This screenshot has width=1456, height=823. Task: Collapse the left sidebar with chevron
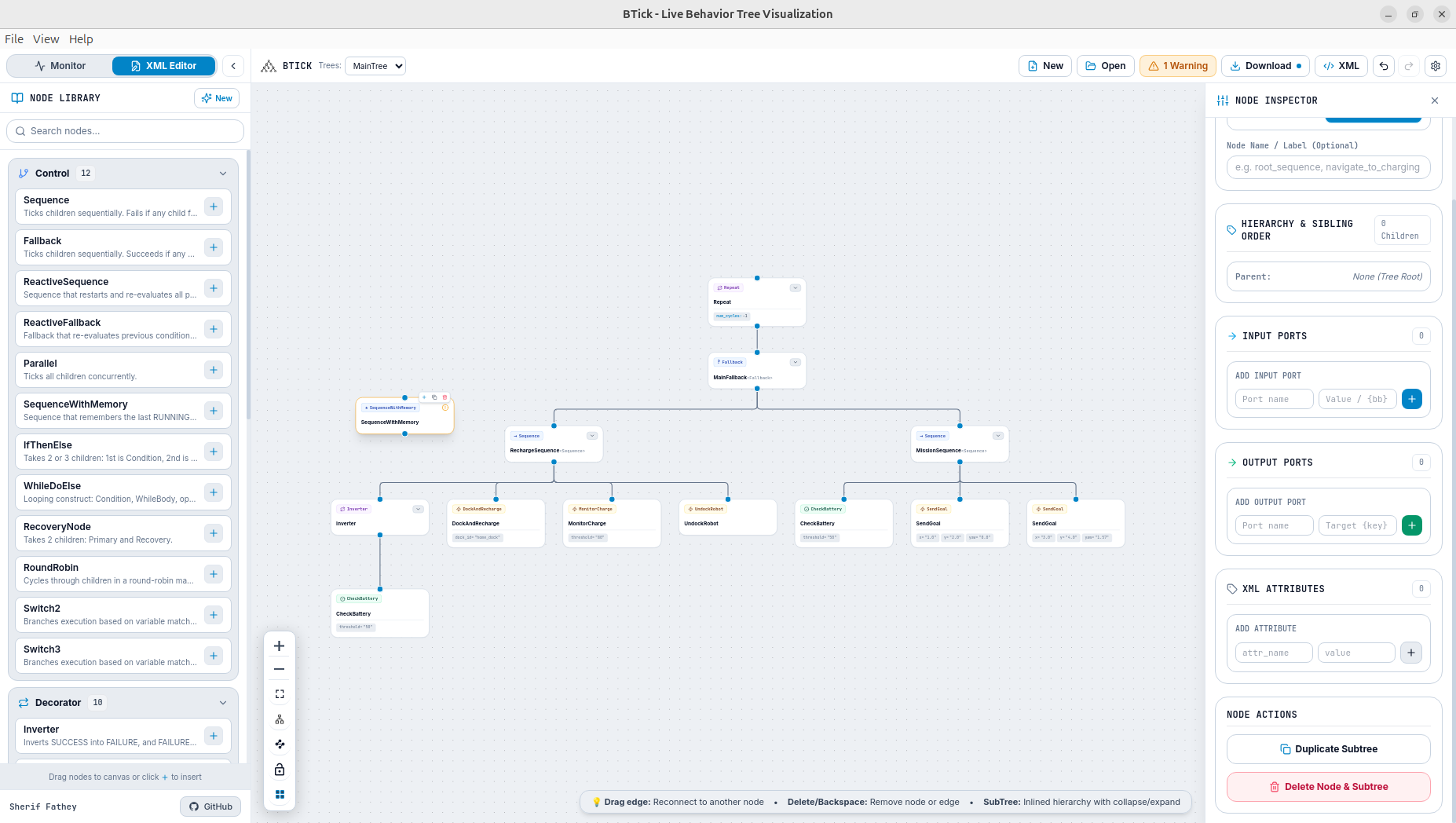233,66
